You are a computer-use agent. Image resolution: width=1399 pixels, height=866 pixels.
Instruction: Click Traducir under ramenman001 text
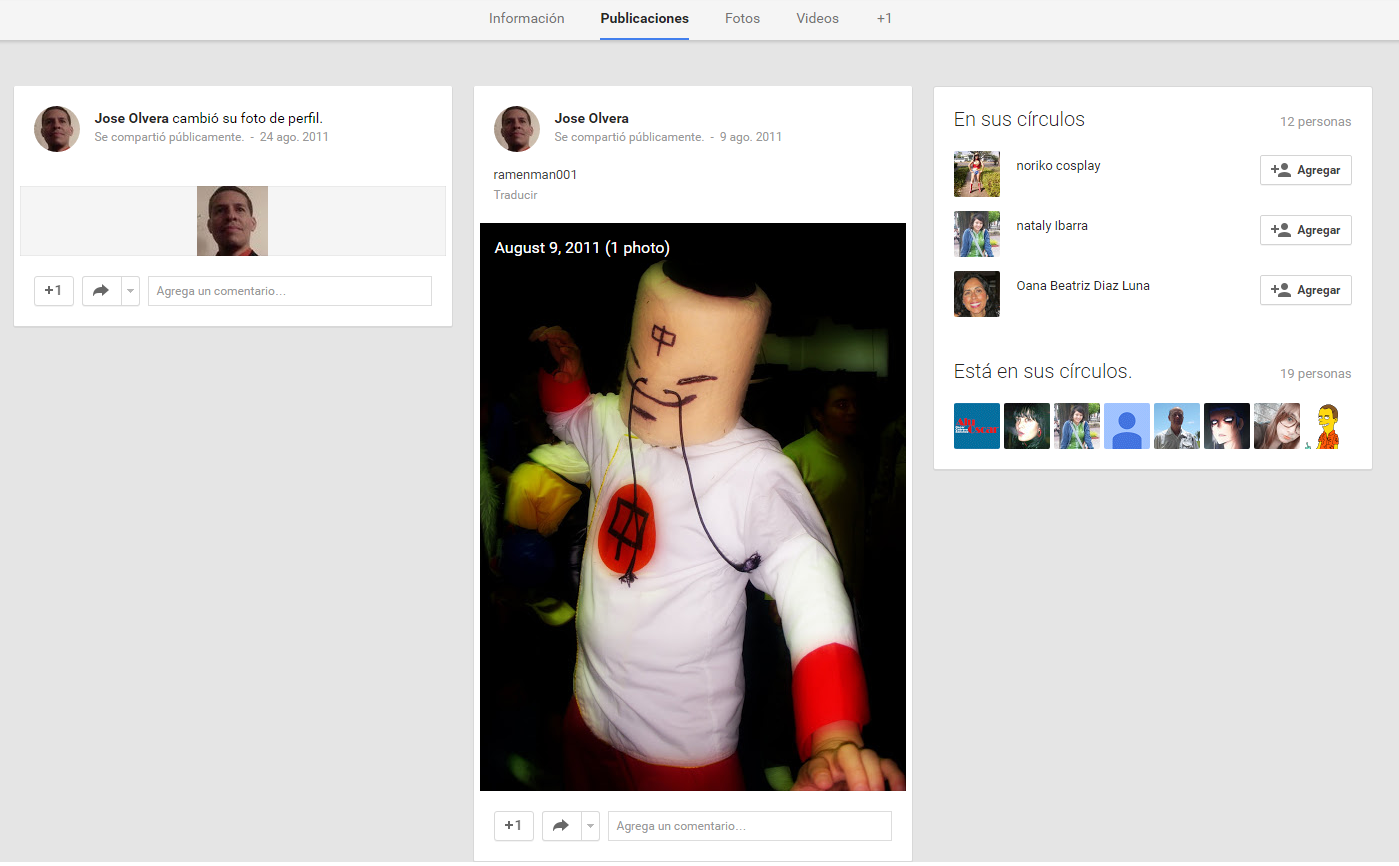pos(516,195)
